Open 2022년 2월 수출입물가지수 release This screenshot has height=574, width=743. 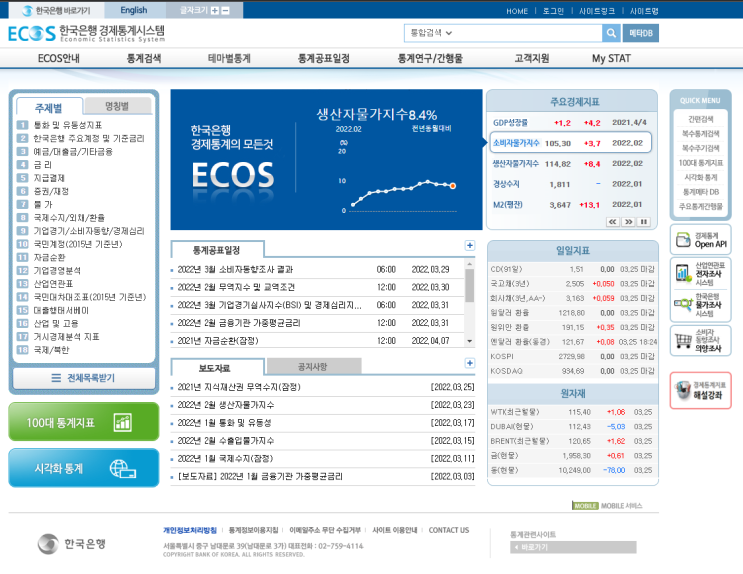click(226, 440)
